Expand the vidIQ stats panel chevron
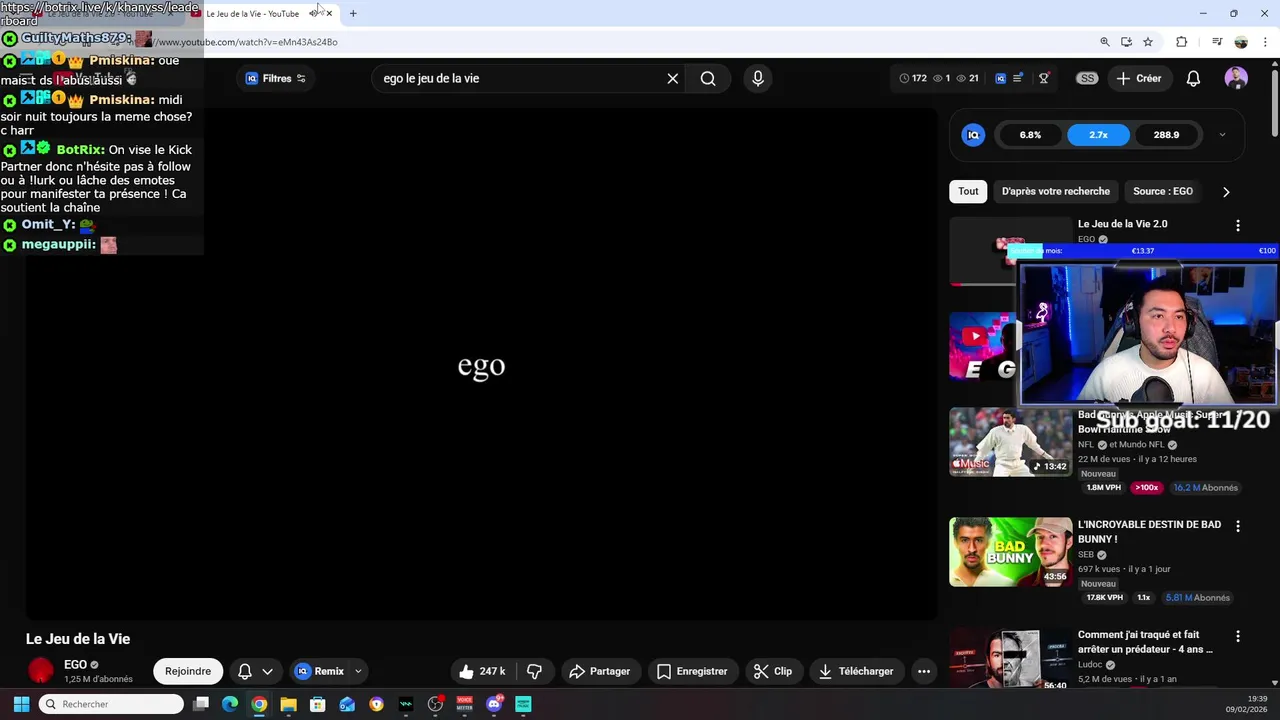 (1222, 135)
